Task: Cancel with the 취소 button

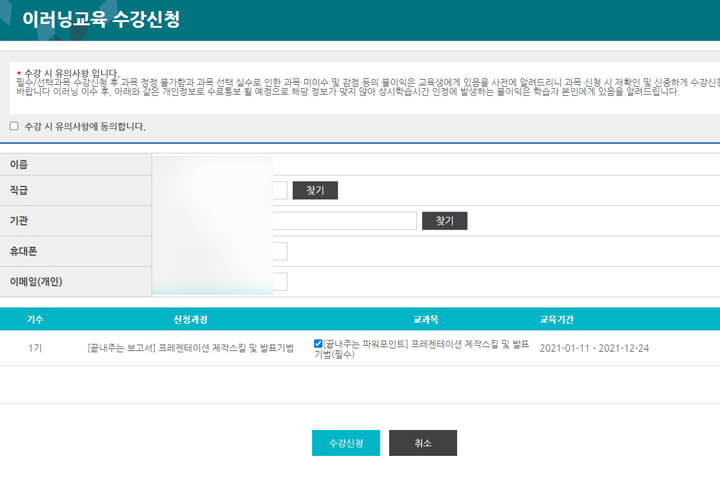Action: (423, 443)
